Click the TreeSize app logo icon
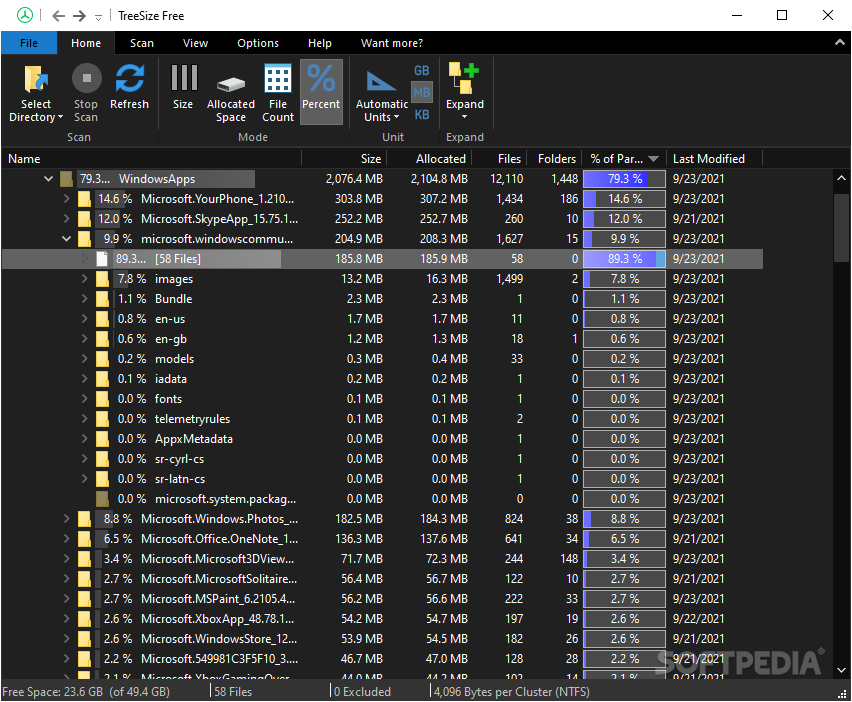 (25, 15)
